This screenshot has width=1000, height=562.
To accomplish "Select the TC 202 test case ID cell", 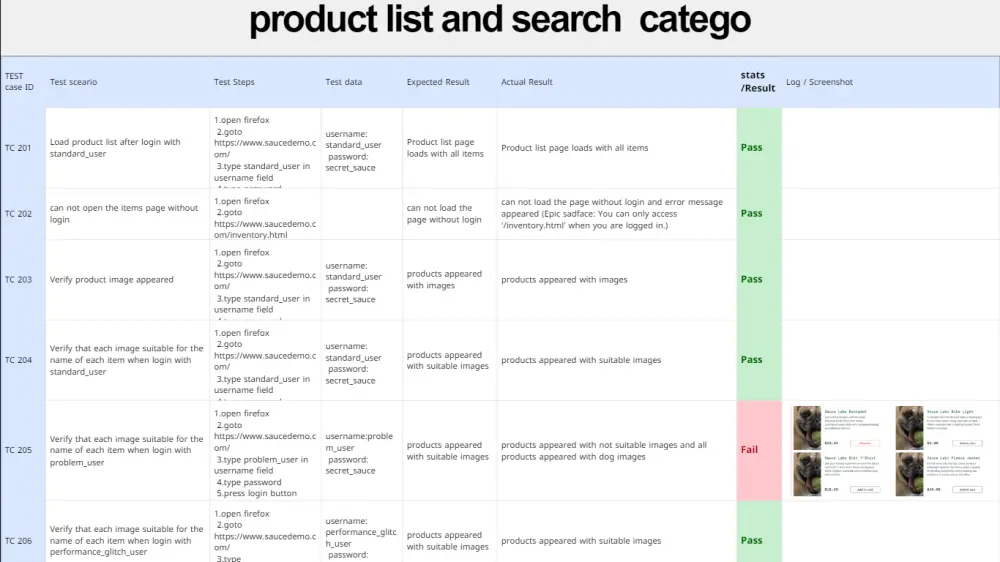I will (19, 214).
